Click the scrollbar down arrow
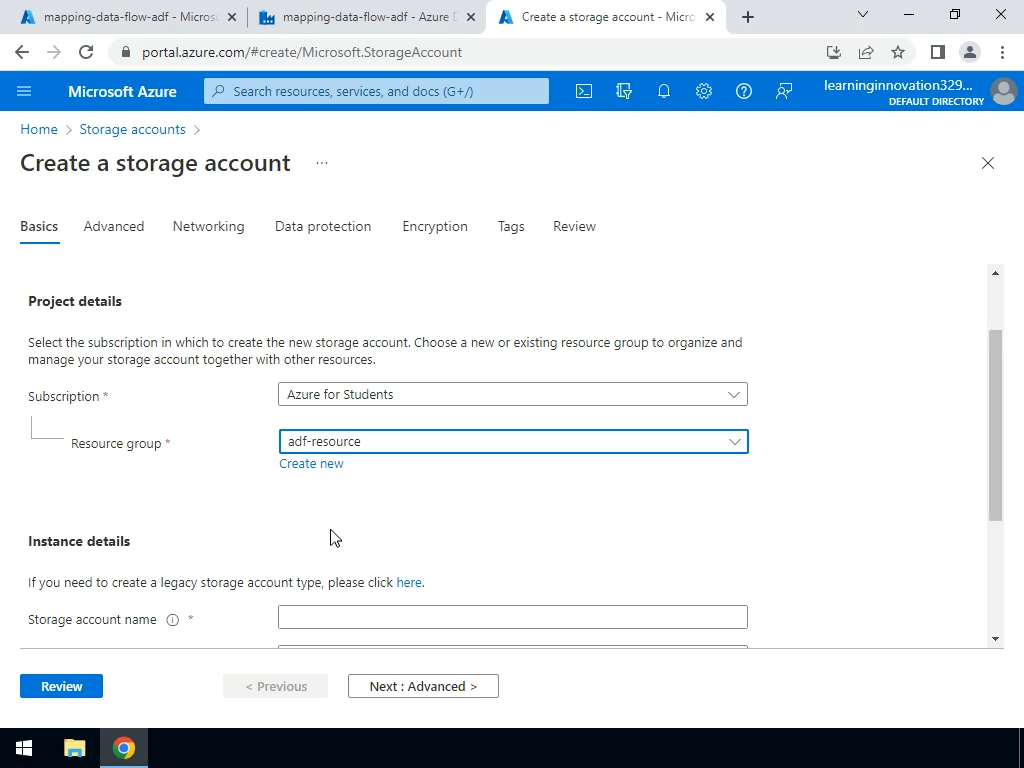1024x768 pixels. point(995,639)
